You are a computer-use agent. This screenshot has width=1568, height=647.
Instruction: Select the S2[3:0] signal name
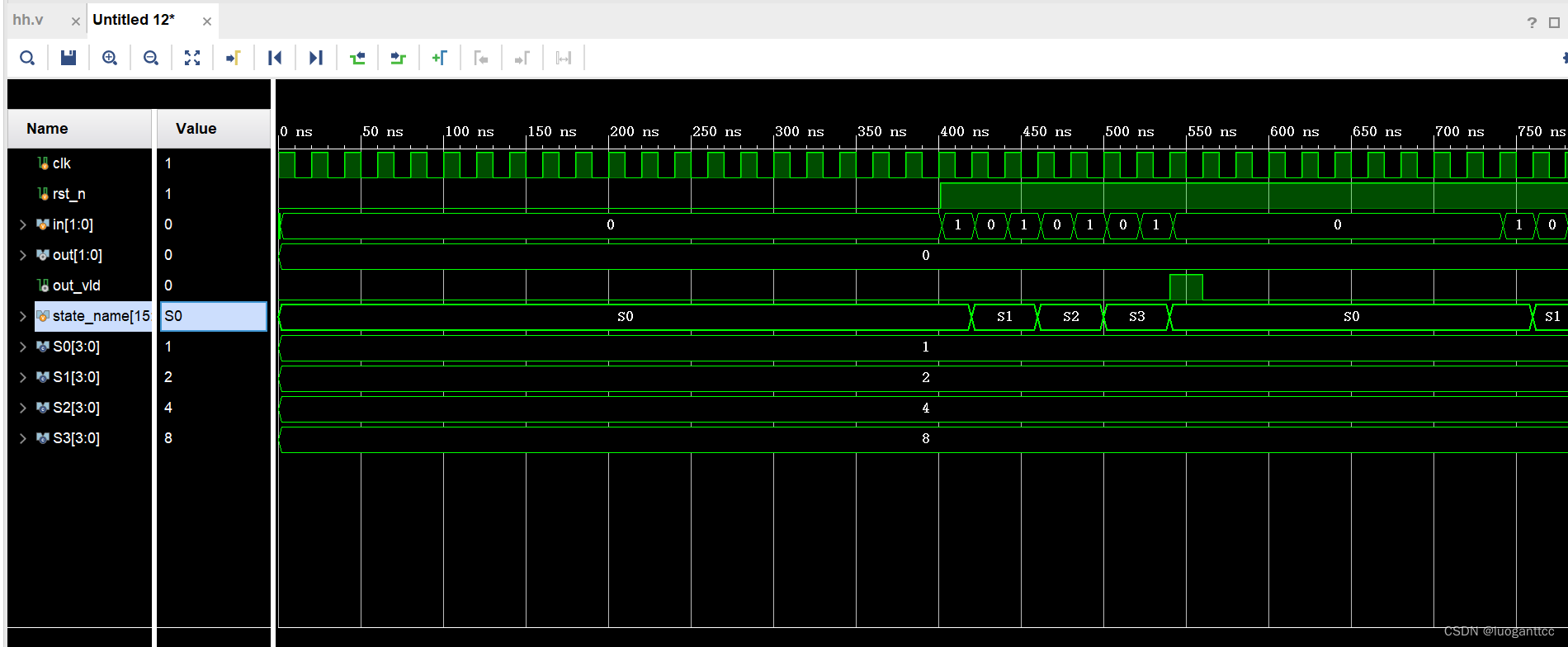click(x=76, y=408)
